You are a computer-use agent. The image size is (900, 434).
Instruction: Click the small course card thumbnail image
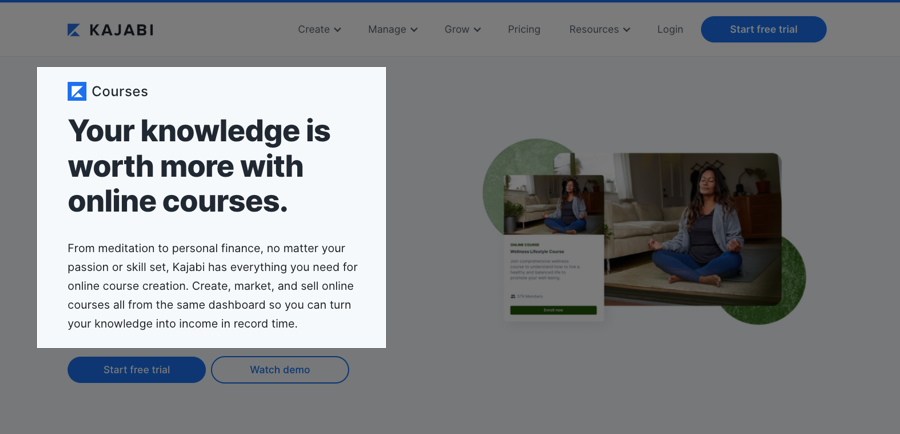coord(554,204)
